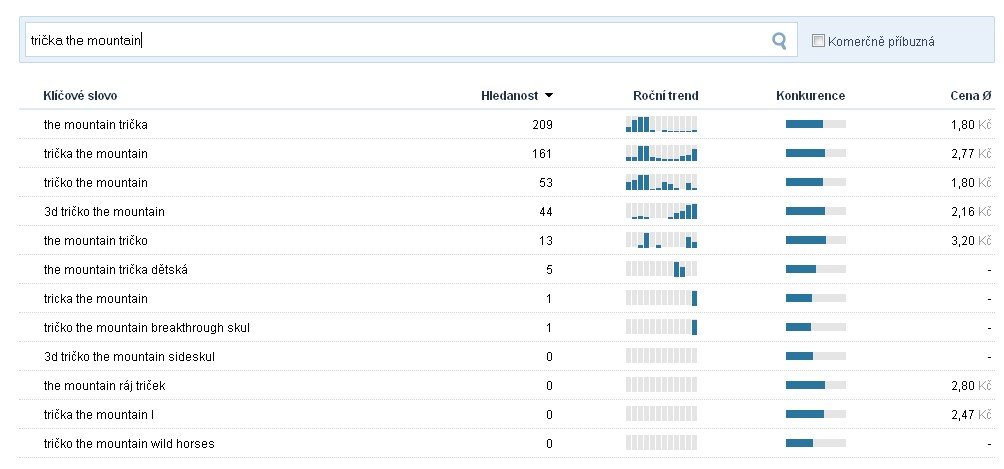Select keyword "the mountain trička dětská"
1004x469 pixels.
tap(115, 270)
